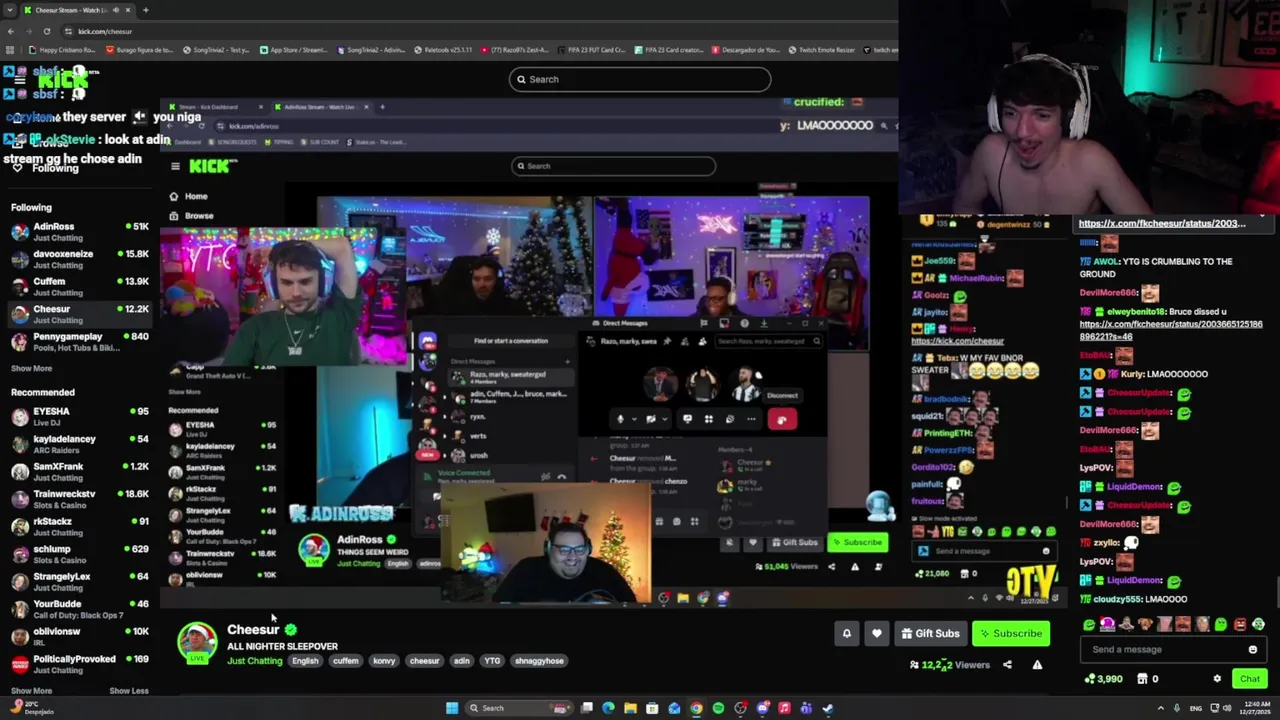
Task: Open PoliticallyProvoked recommended channel
Action: 80,664
